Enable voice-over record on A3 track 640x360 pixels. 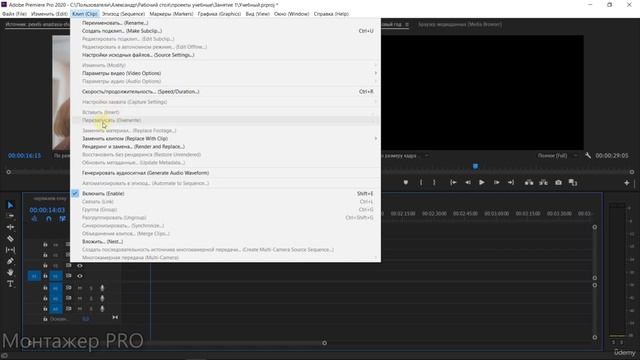click(x=102, y=309)
